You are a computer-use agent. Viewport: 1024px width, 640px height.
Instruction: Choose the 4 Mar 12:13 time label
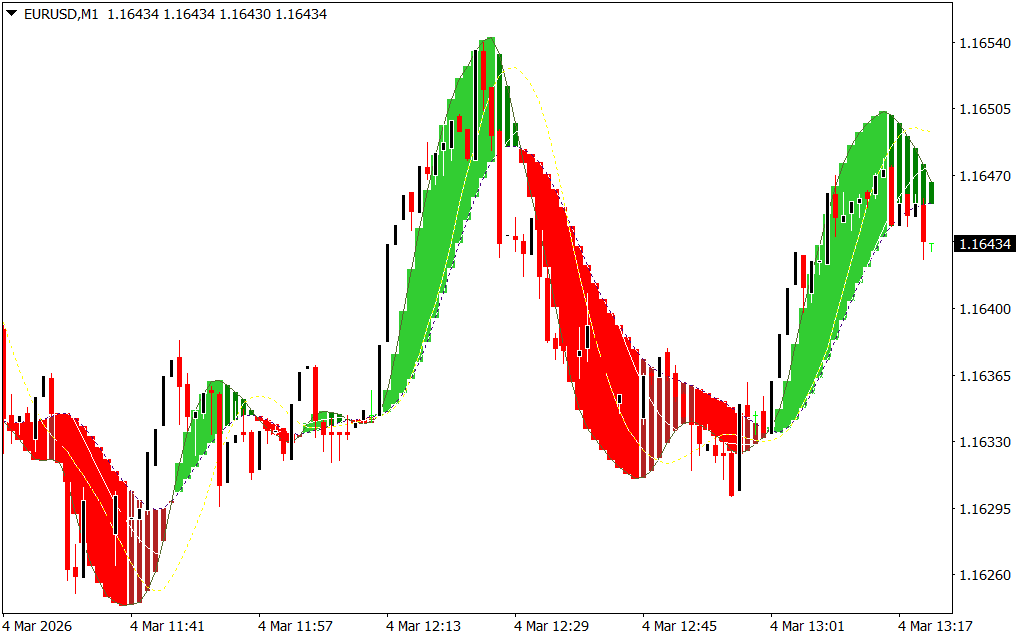[423, 626]
